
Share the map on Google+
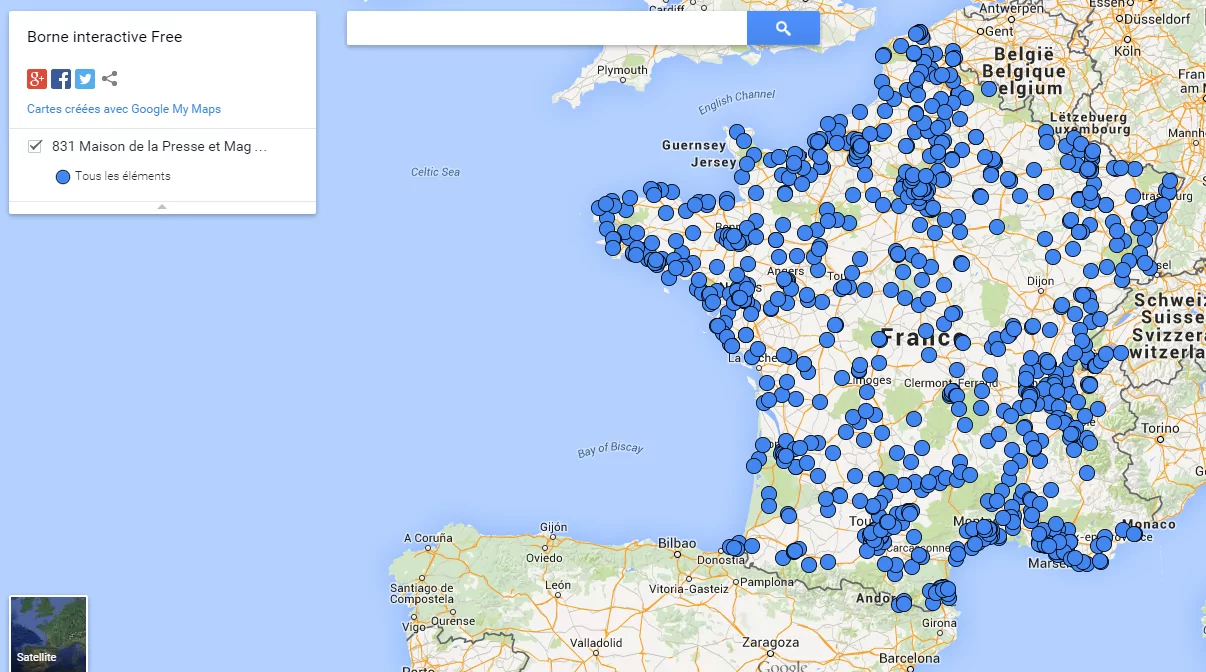tap(37, 79)
